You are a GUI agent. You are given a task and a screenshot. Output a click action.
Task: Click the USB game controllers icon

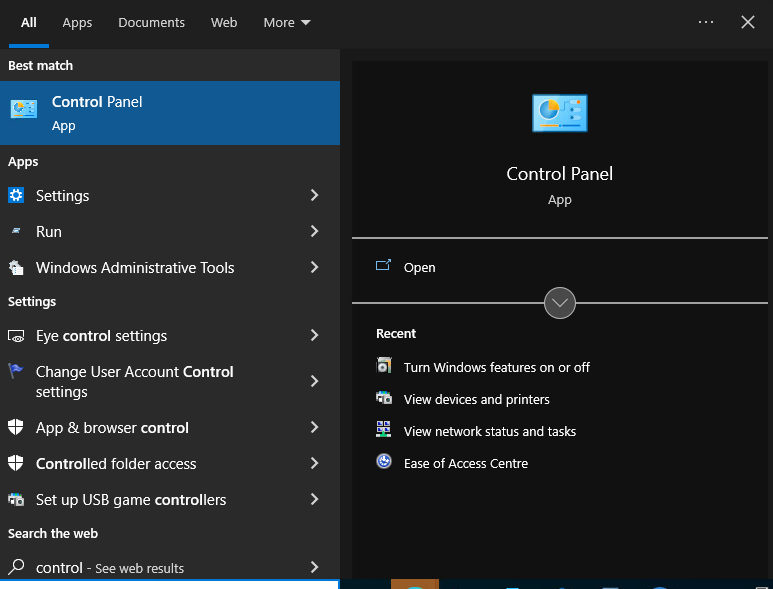tap(16, 500)
